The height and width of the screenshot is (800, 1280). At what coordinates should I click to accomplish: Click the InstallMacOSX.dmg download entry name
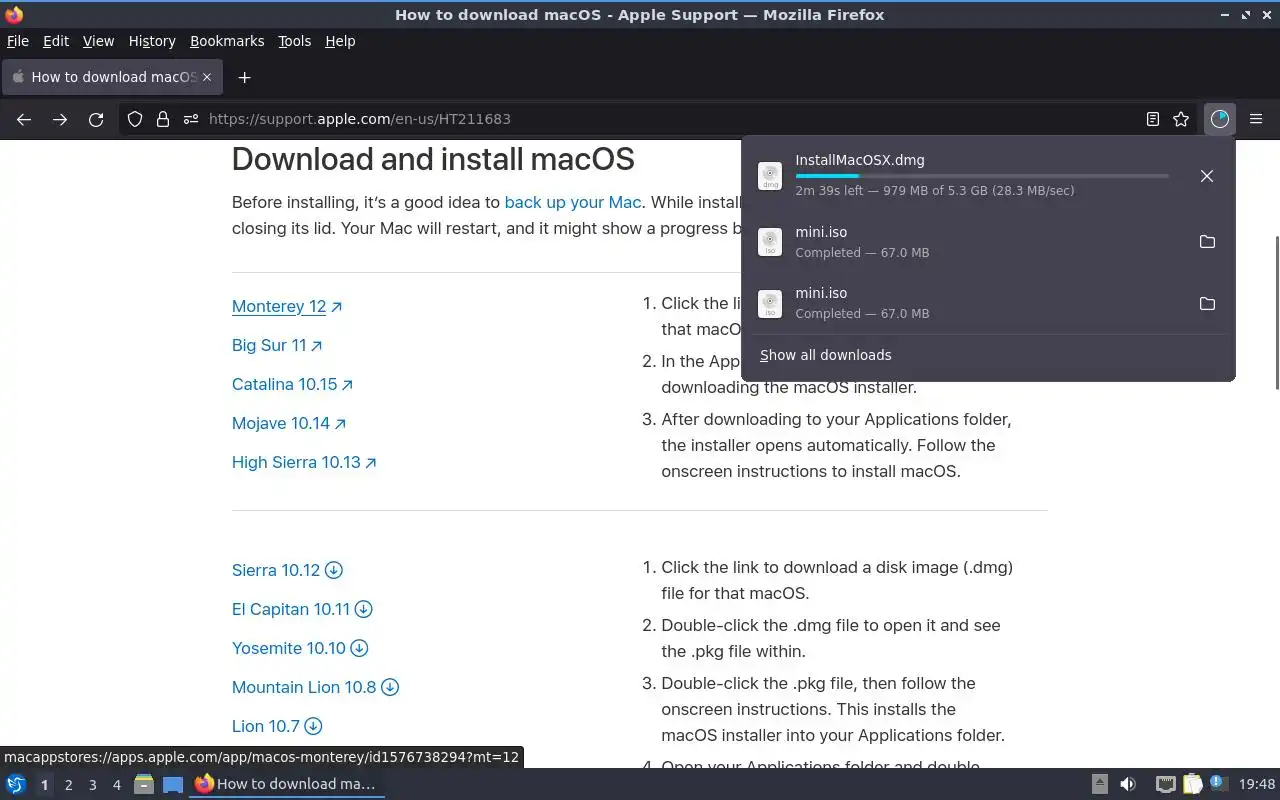(860, 160)
